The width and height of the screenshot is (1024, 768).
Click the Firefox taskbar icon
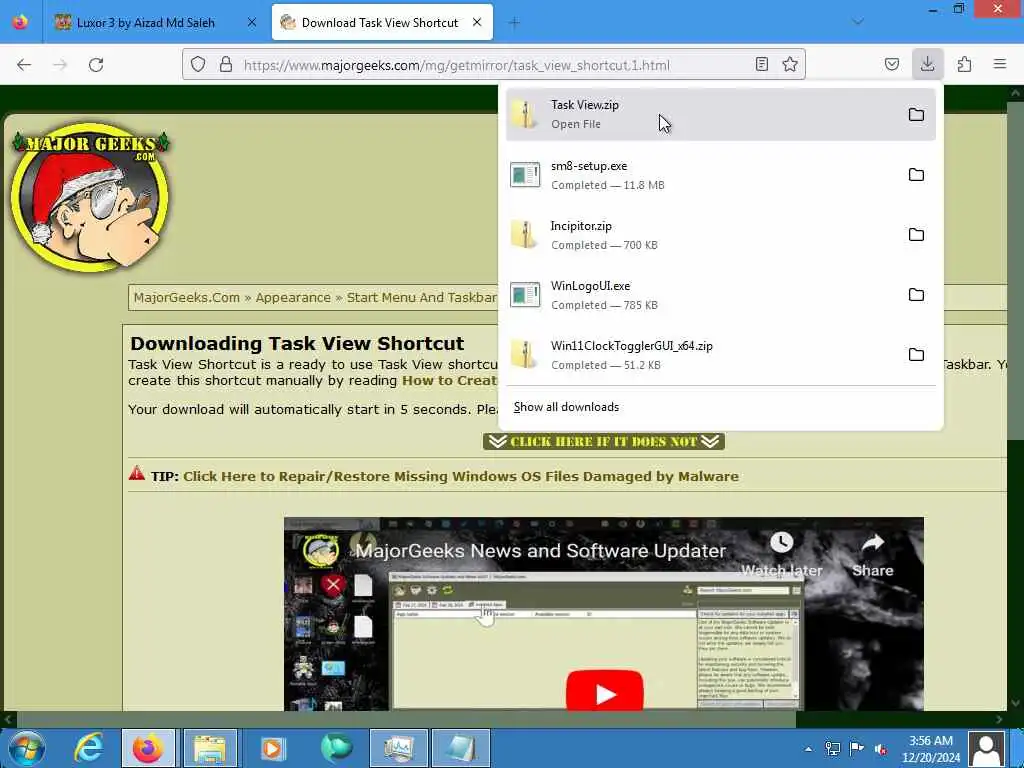[148, 748]
